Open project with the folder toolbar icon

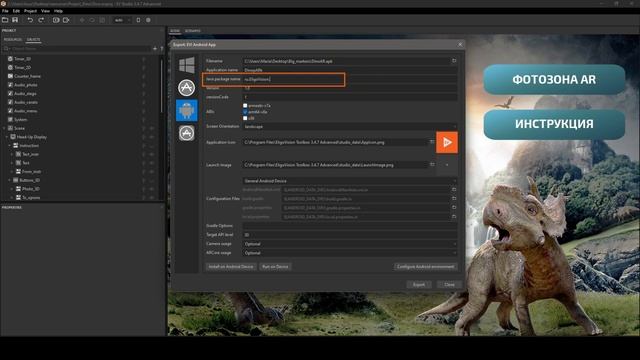click(x=5, y=20)
